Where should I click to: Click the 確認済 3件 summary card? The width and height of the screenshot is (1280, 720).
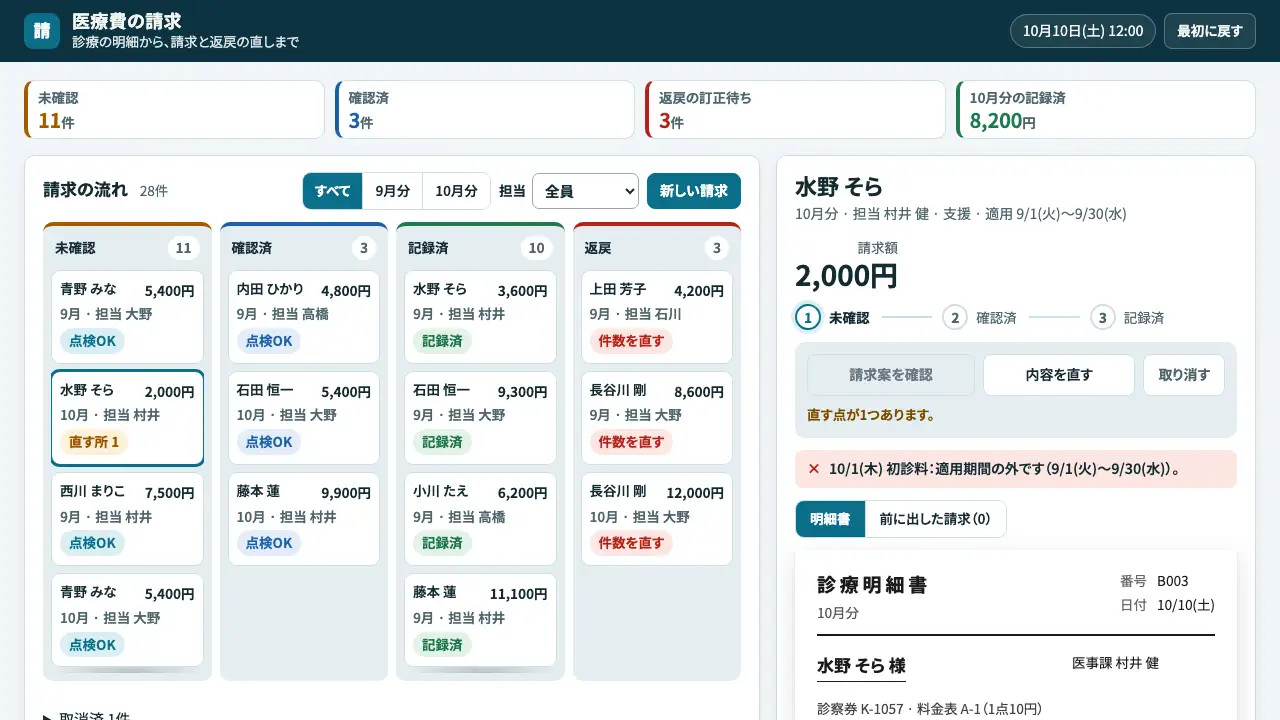click(485, 110)
